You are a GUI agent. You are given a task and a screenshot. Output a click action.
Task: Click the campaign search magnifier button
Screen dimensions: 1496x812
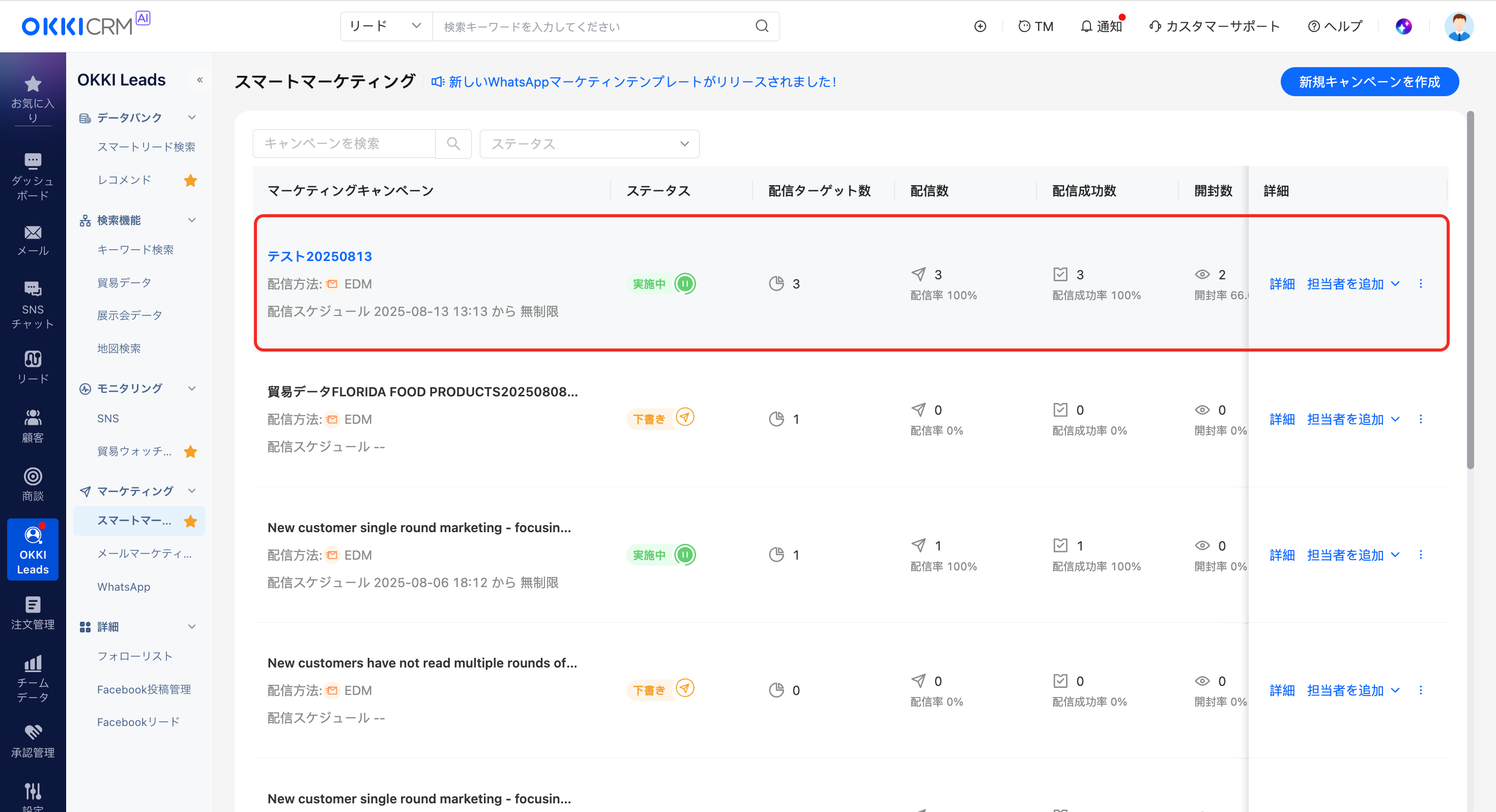[453, 143]
